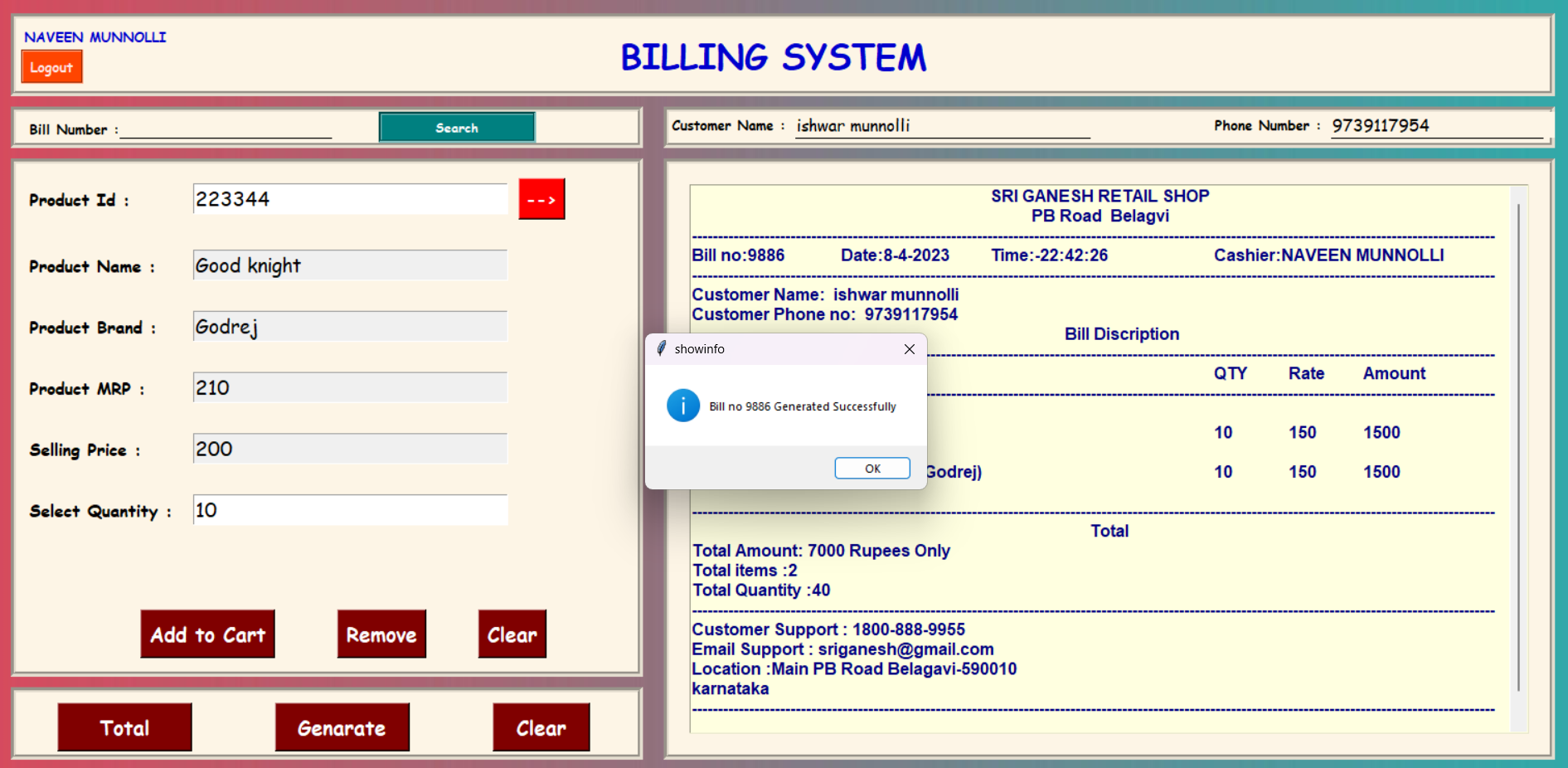Click 'Bill no:9886' in the bill

point(738,255)
